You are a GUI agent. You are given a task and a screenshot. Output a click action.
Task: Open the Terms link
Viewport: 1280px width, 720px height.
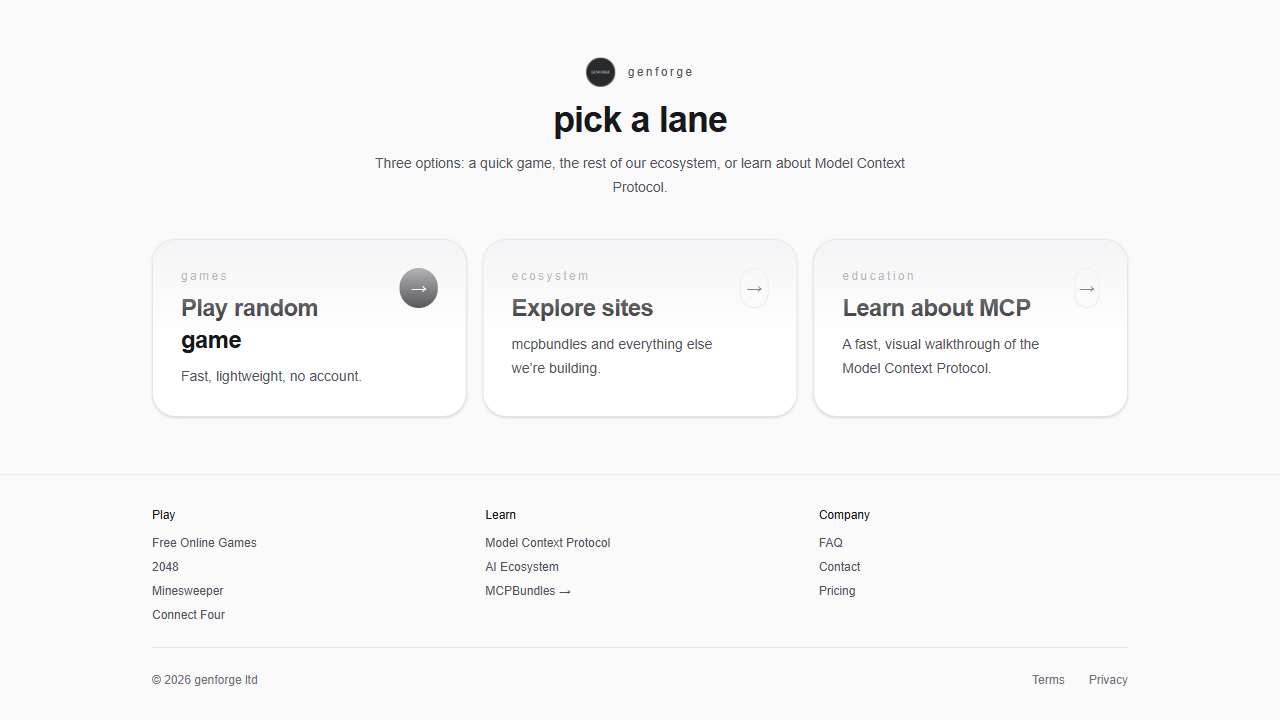[1048, 680]
